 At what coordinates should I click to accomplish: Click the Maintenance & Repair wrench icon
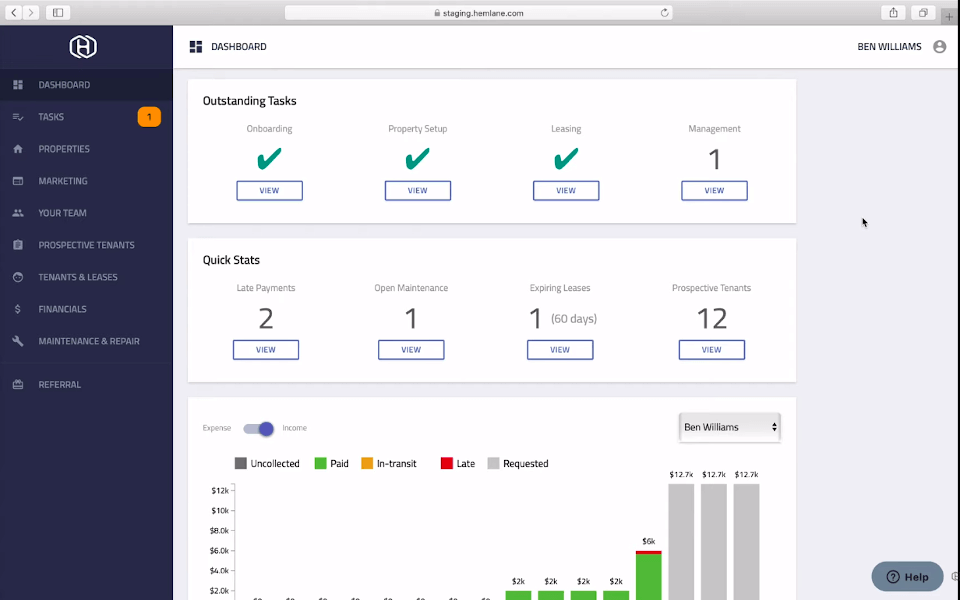click(x=18, y=341)
